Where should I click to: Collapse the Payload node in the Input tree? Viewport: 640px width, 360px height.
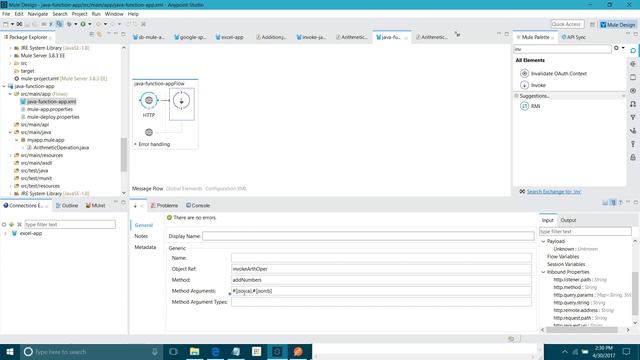(x=543, y=241)
